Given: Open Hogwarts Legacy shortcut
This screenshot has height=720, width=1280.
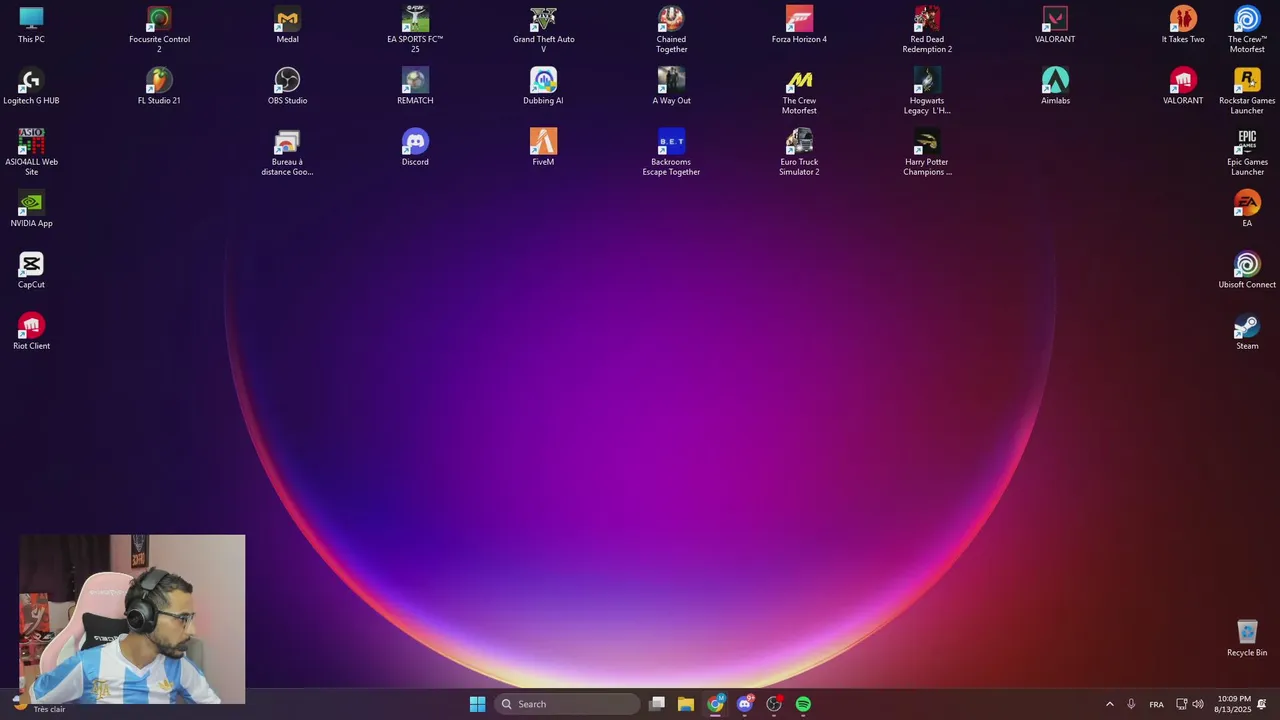Looking at the screenshot, I should click(927, 91).
